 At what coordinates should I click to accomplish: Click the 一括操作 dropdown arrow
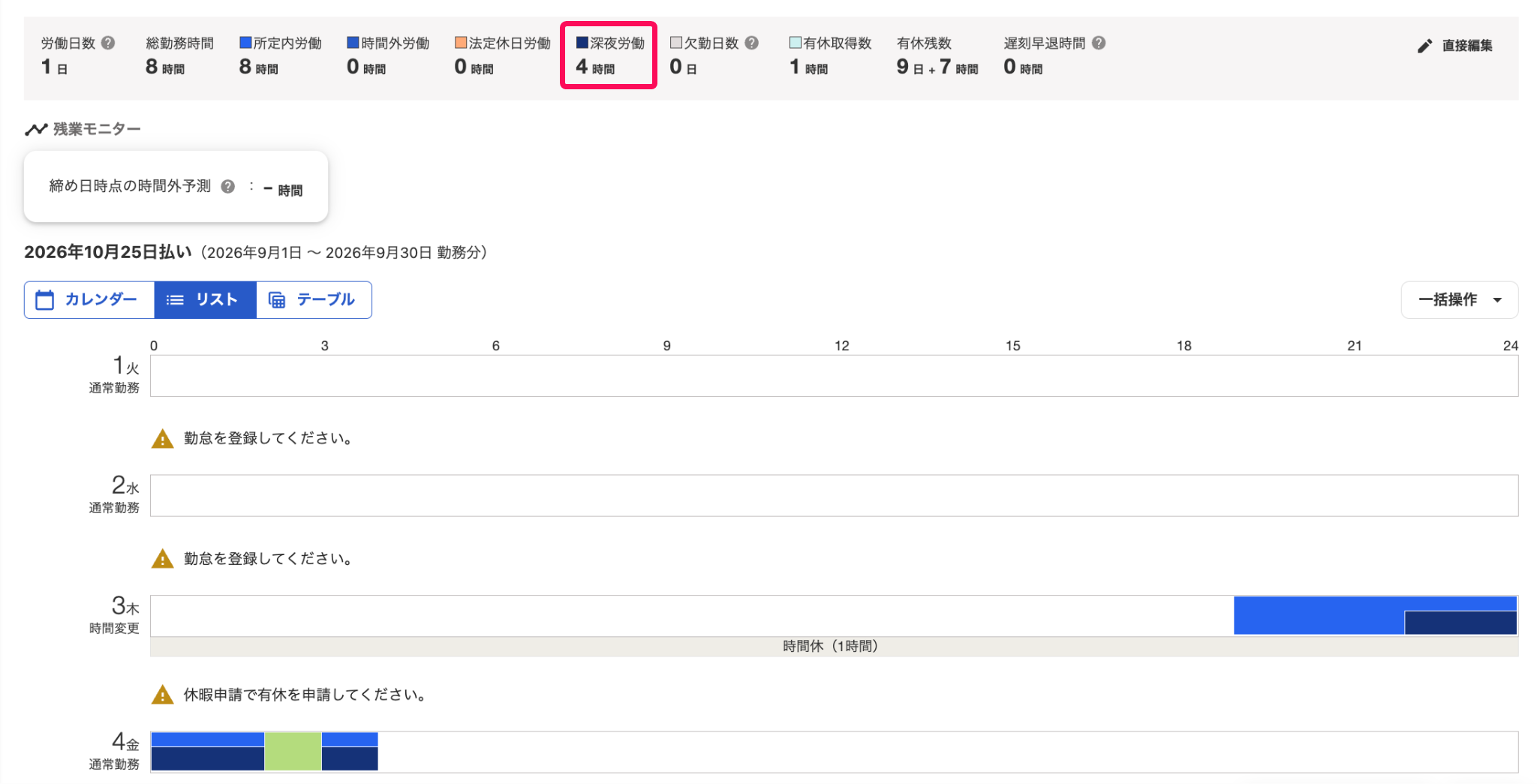click(x=1497, y=300)
